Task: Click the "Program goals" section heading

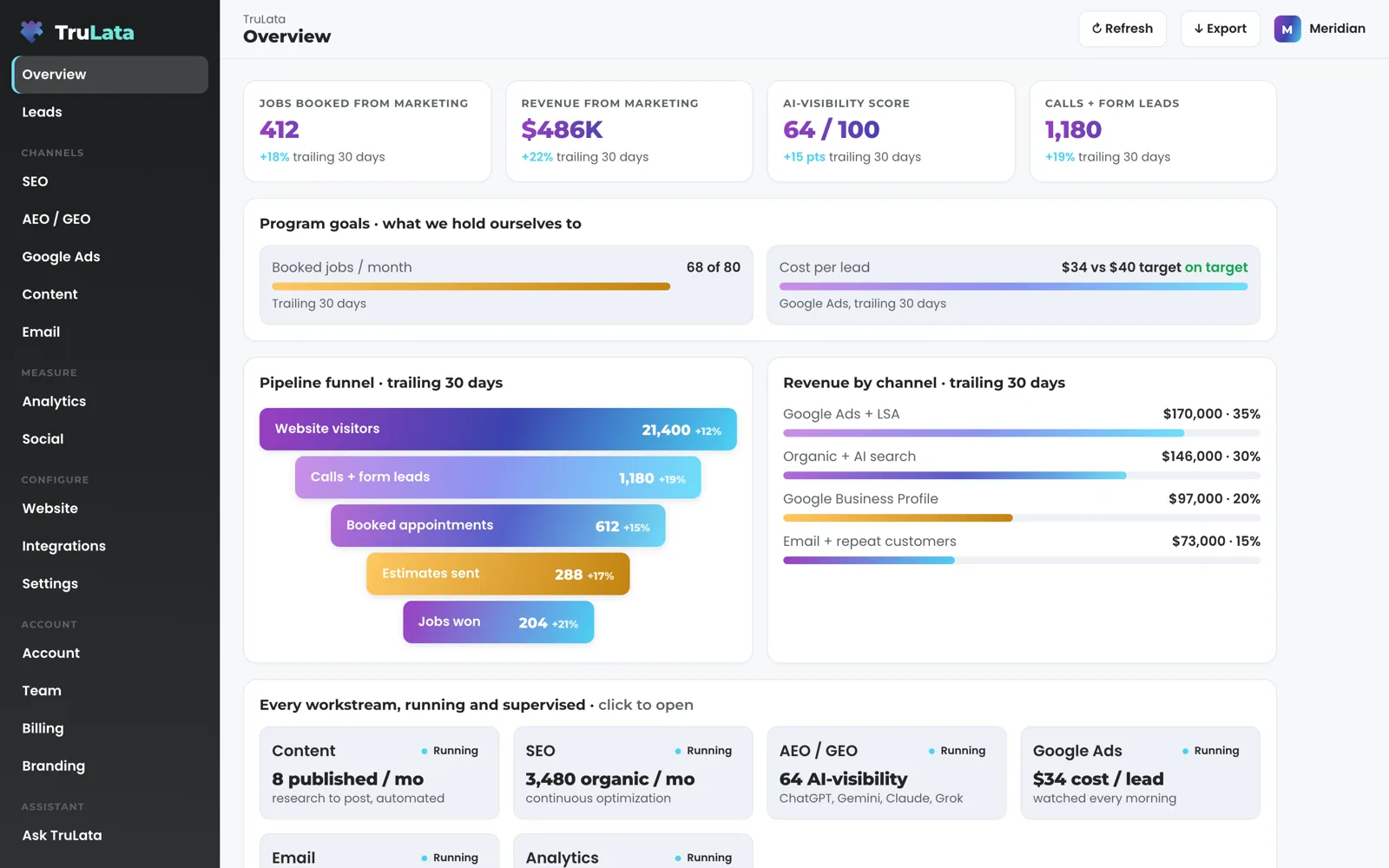Action: point(420,224)
